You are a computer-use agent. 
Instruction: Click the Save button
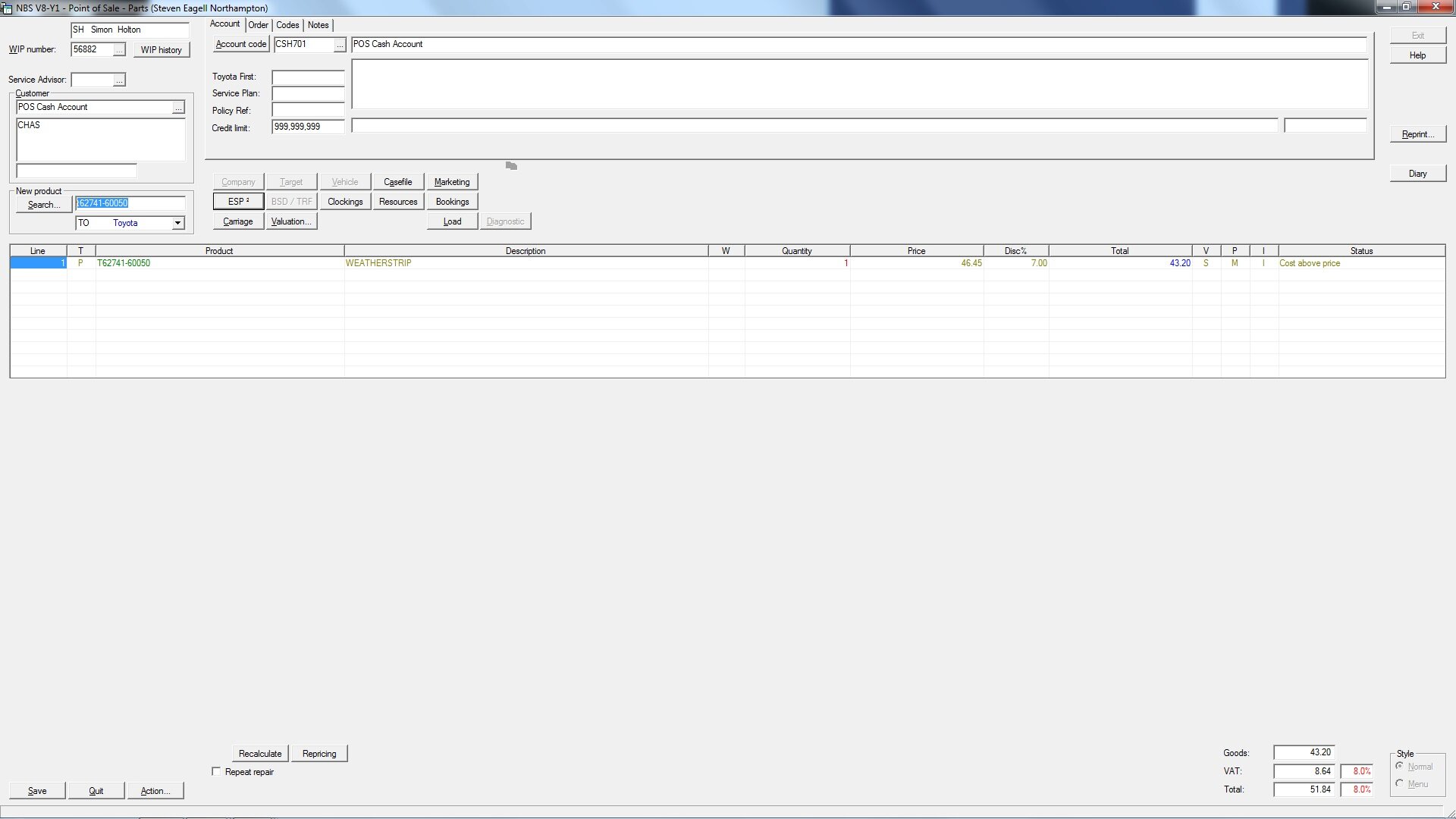[37, 791]
